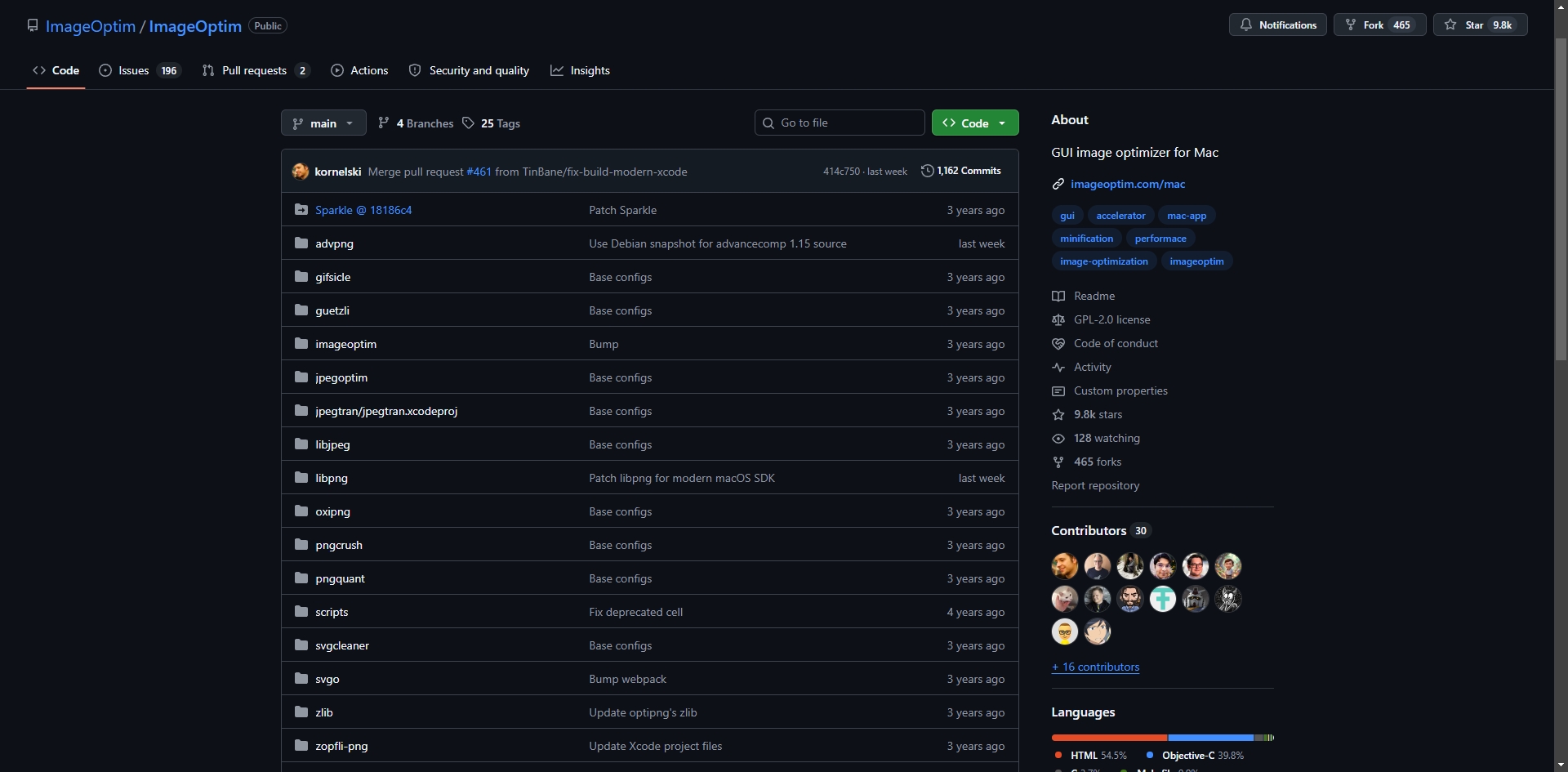Click the link icon beside imageoptim.com/mac
Viewport: 1568px width, 772px height.
point(1058,184)
